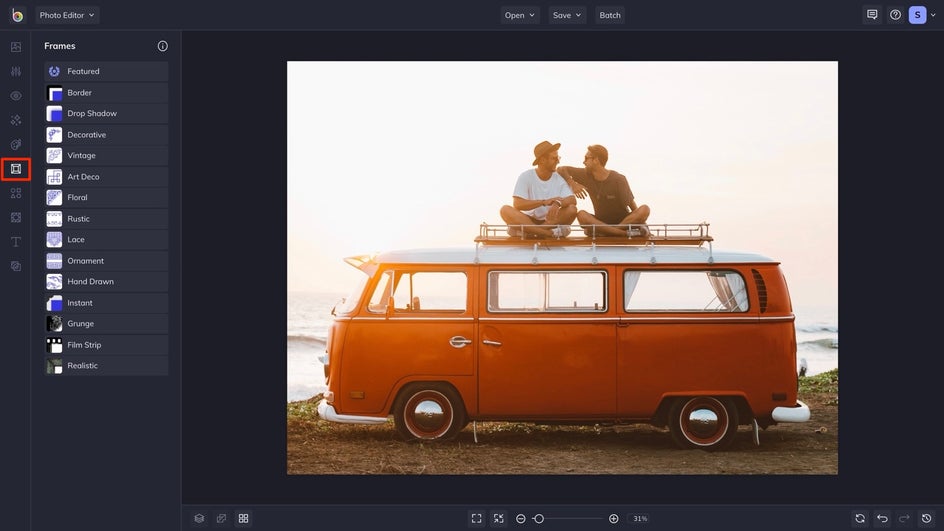The image size is (944, 531).
Task: Choose the Rustic frames category
Action: [106, 219]
